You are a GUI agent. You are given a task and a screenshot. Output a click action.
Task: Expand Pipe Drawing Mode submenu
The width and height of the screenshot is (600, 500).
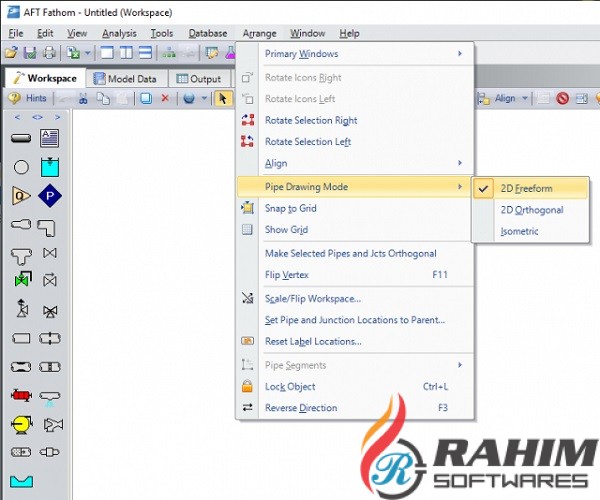point(355,187)
